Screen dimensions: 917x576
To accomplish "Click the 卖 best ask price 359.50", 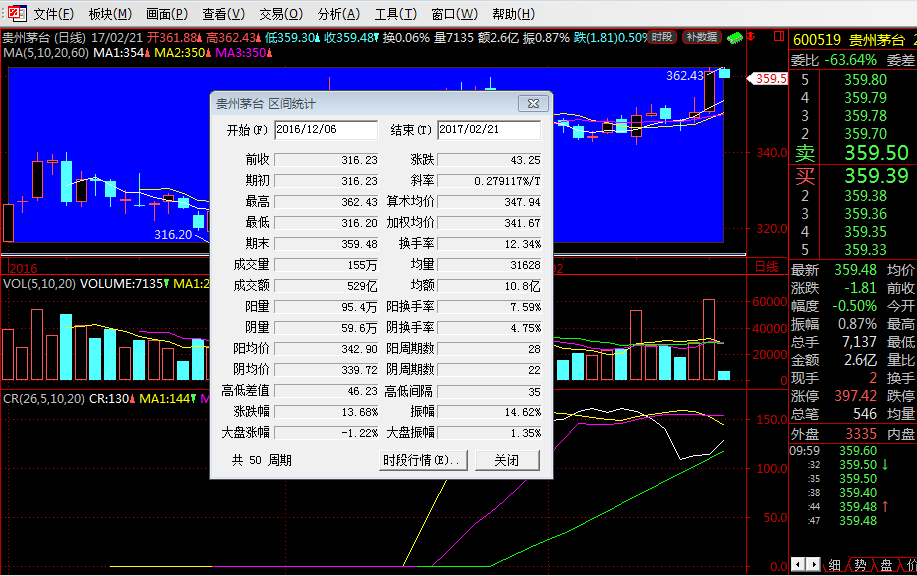I will [x=876, y=153].
